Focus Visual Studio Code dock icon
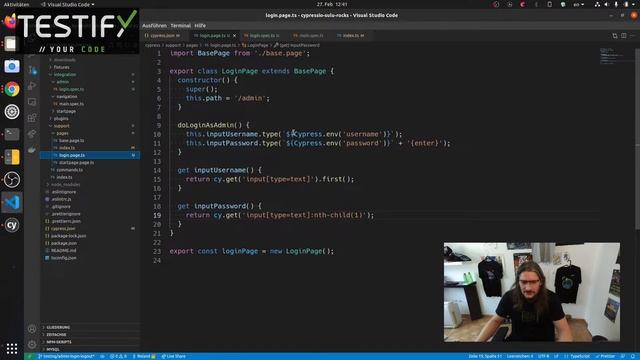The width and height of the screenshot is (640, 360). [12, 202]
